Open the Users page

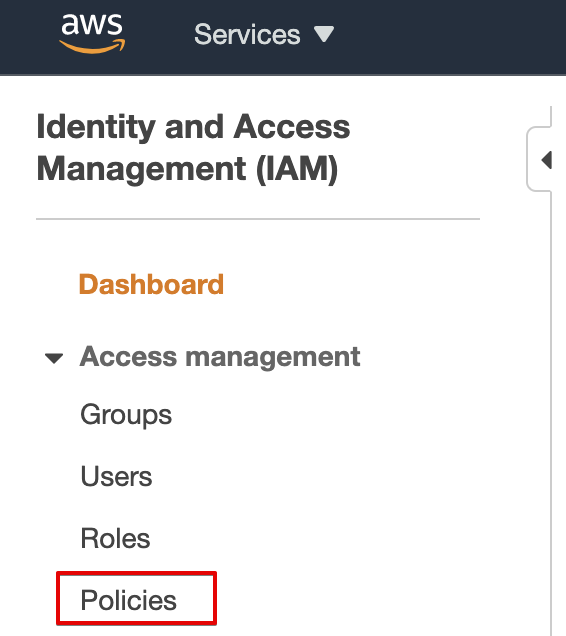click(116, 477)
